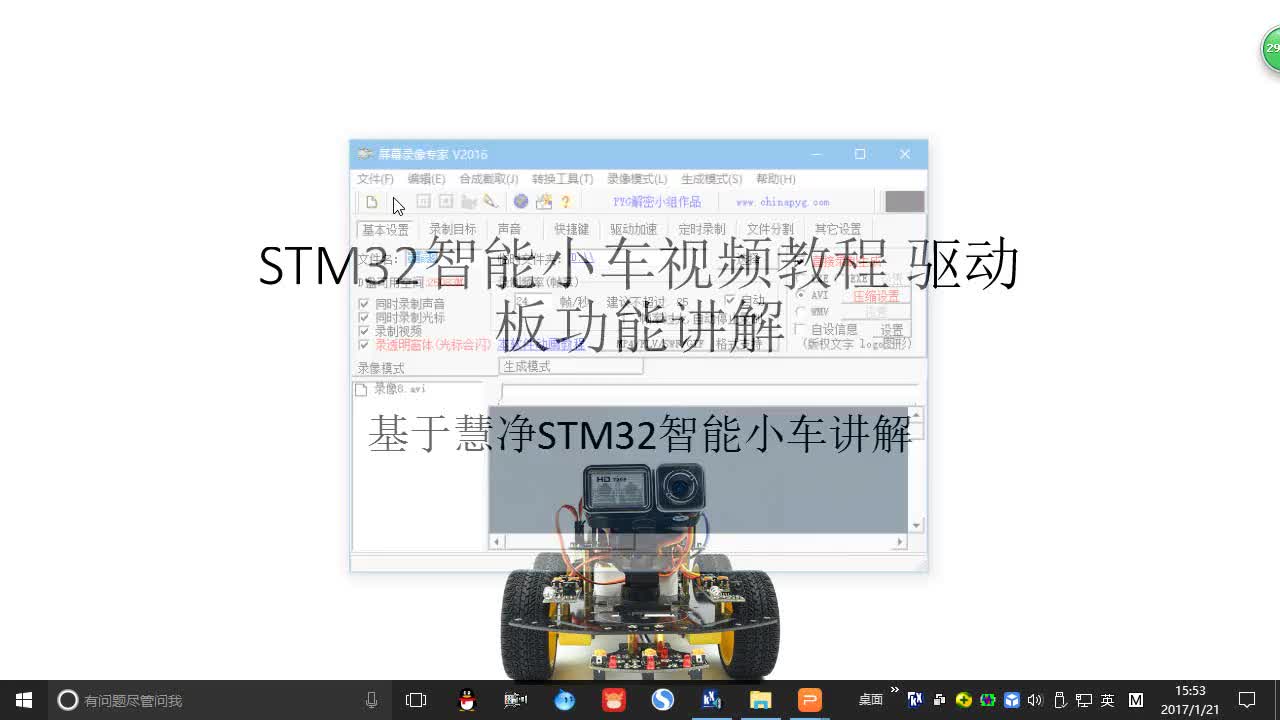This screenshot has width=1280, height=720.
Task: Open the red cat taskbar app
Action: tap(614, 700)
